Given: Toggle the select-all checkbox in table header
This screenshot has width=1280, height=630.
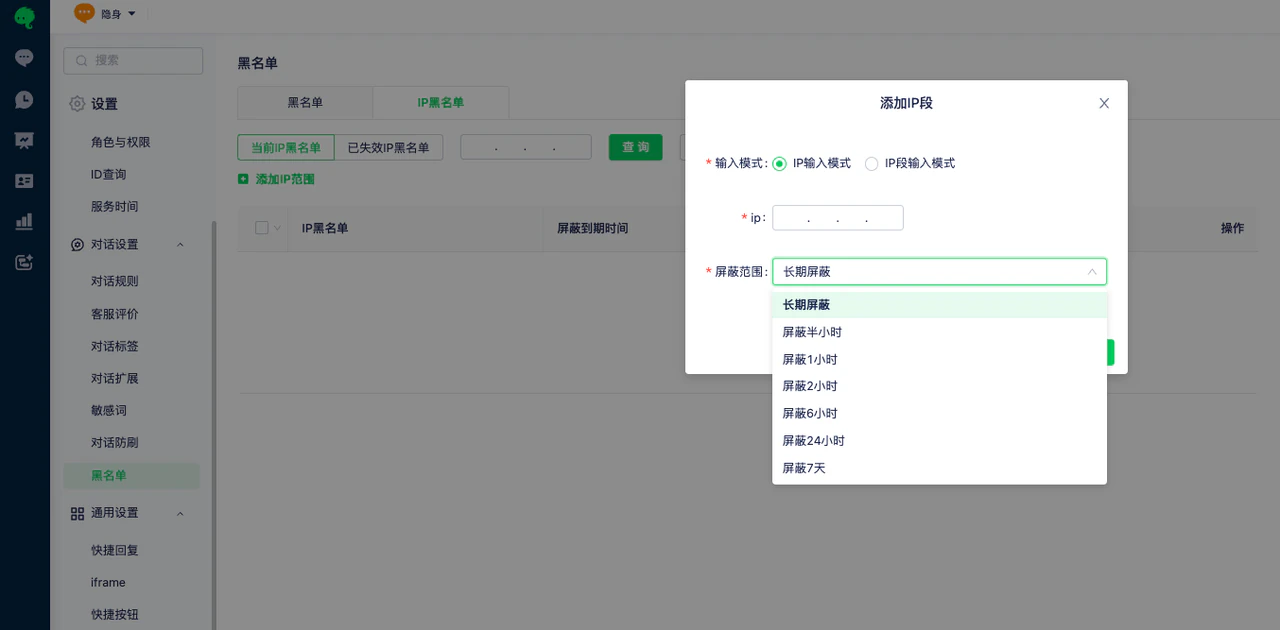Looking at the screenshot, I should point(262,228).
